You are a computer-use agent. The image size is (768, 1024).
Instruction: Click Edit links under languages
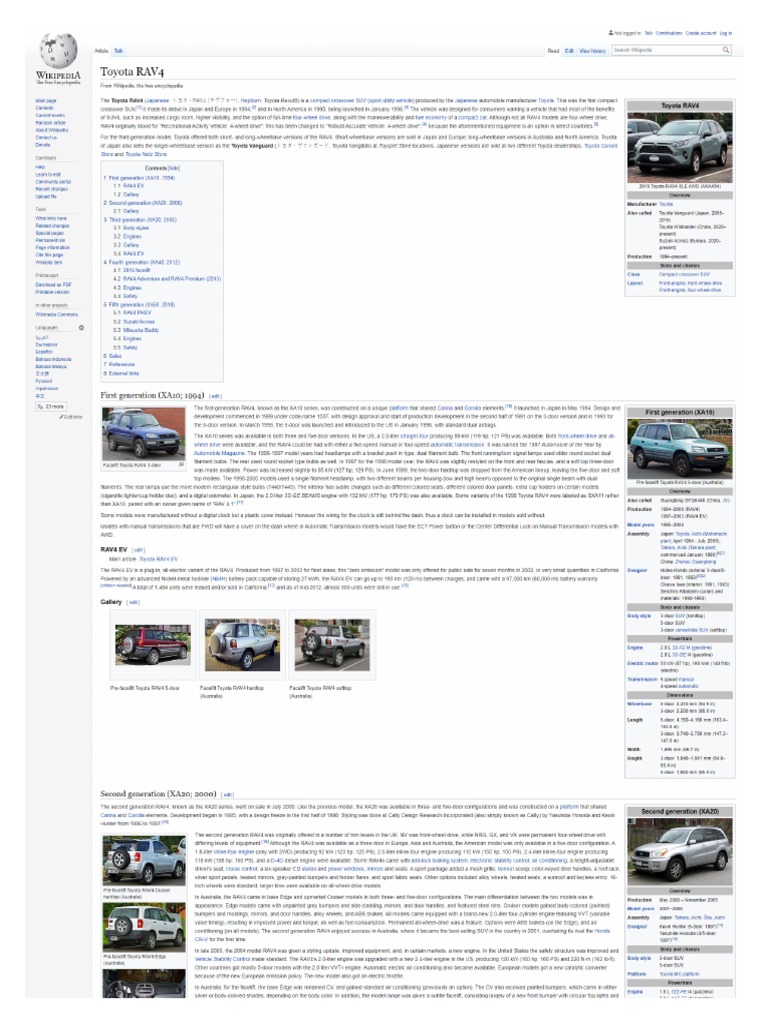(x=72, y=417)
